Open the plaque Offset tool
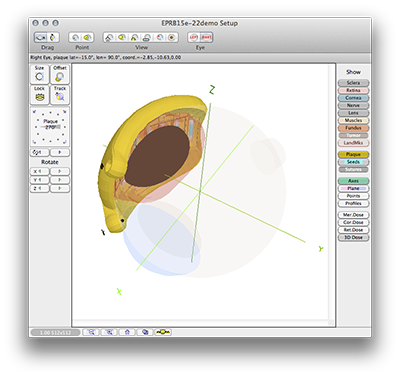 (x=60, y=74)
